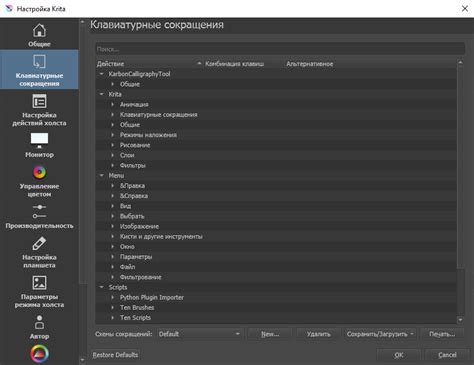The width and height of the screenshot is (474, 365).
Task: Click the Удалить scheme button
Action: click(318, 334)
